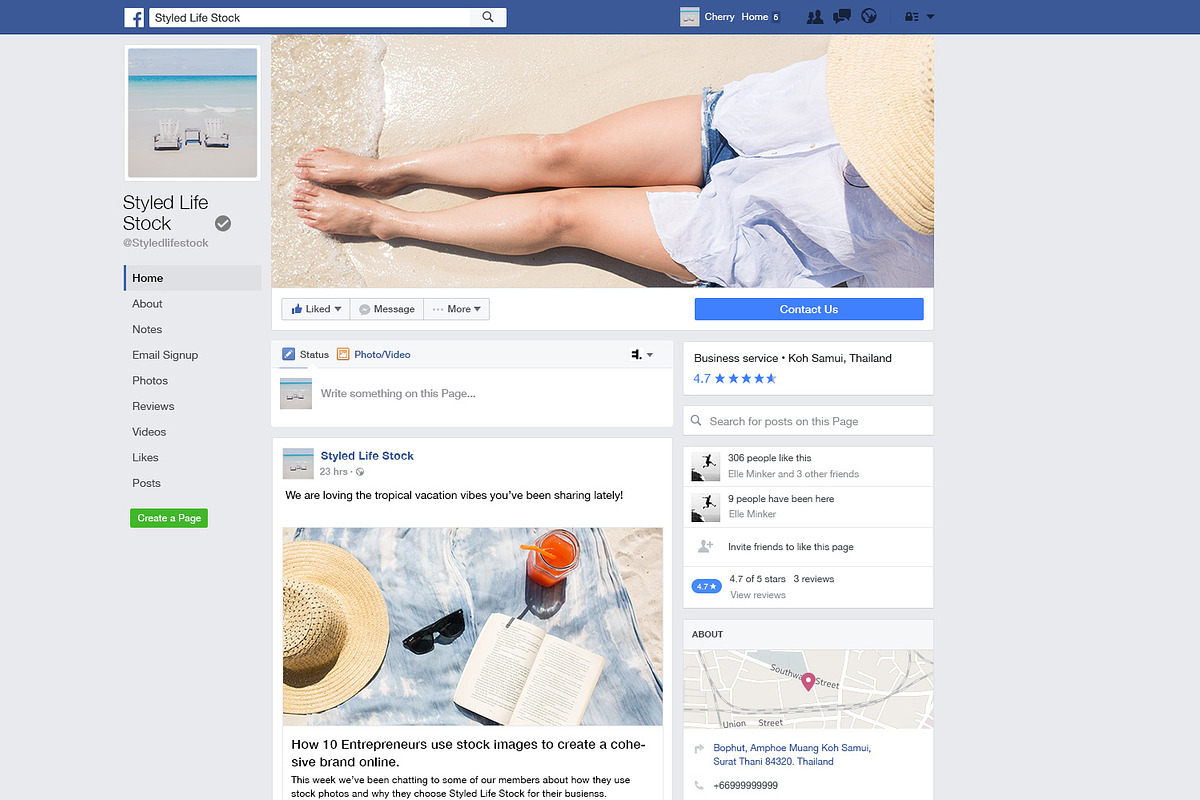Select the Status tab in composer
This screenshot has width=1200, height=800.
[x=306, y=354]
